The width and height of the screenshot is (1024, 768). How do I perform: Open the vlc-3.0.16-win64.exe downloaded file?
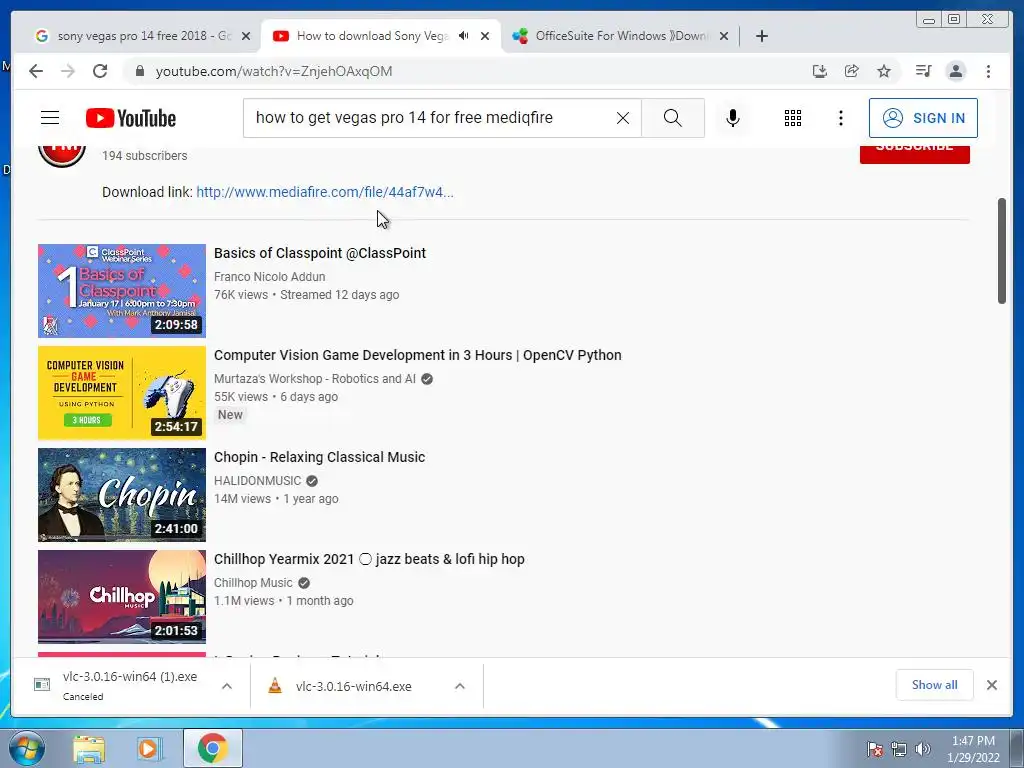click(x=353, y=686)
